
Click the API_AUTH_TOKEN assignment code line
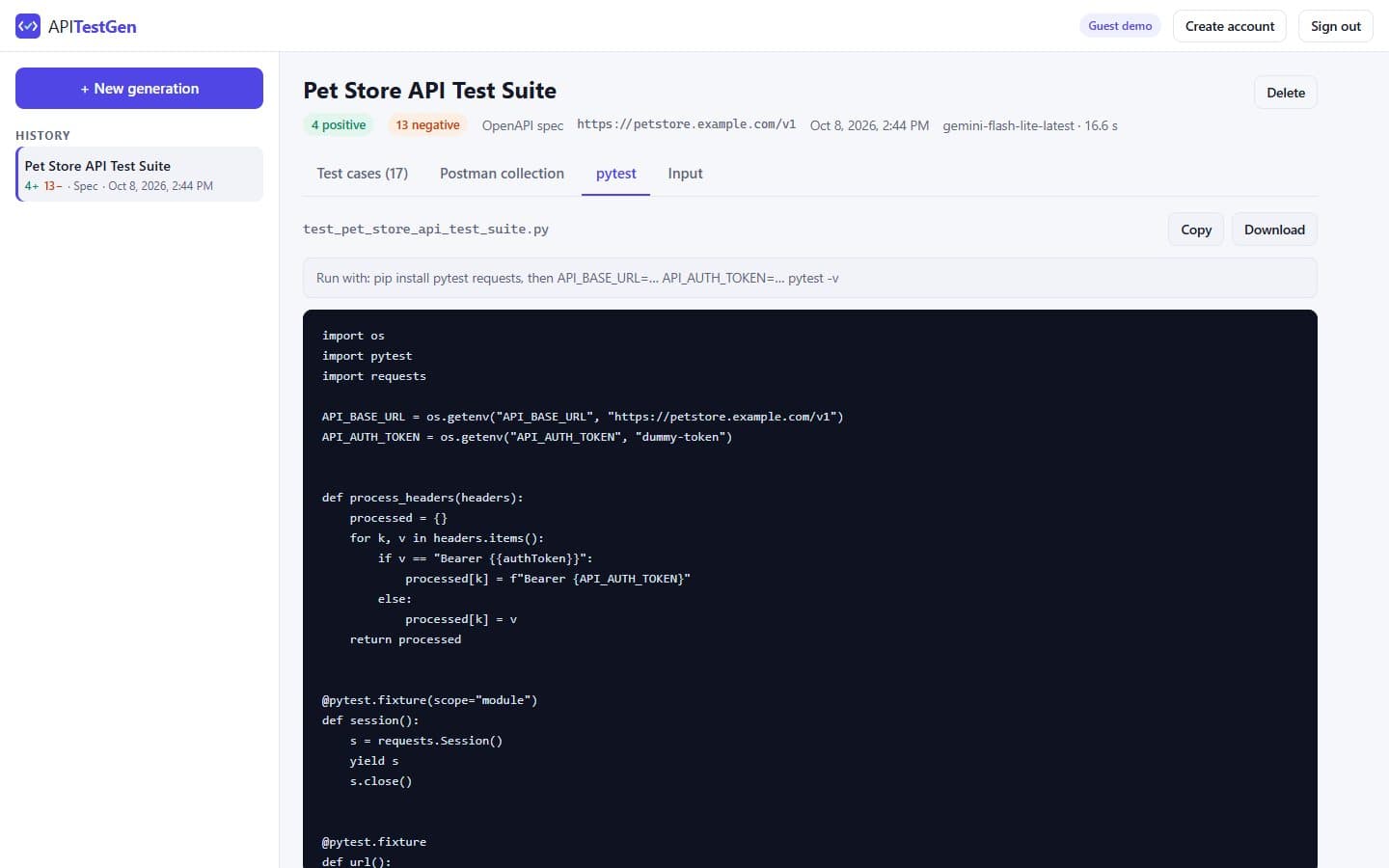(x=527, y=437)
